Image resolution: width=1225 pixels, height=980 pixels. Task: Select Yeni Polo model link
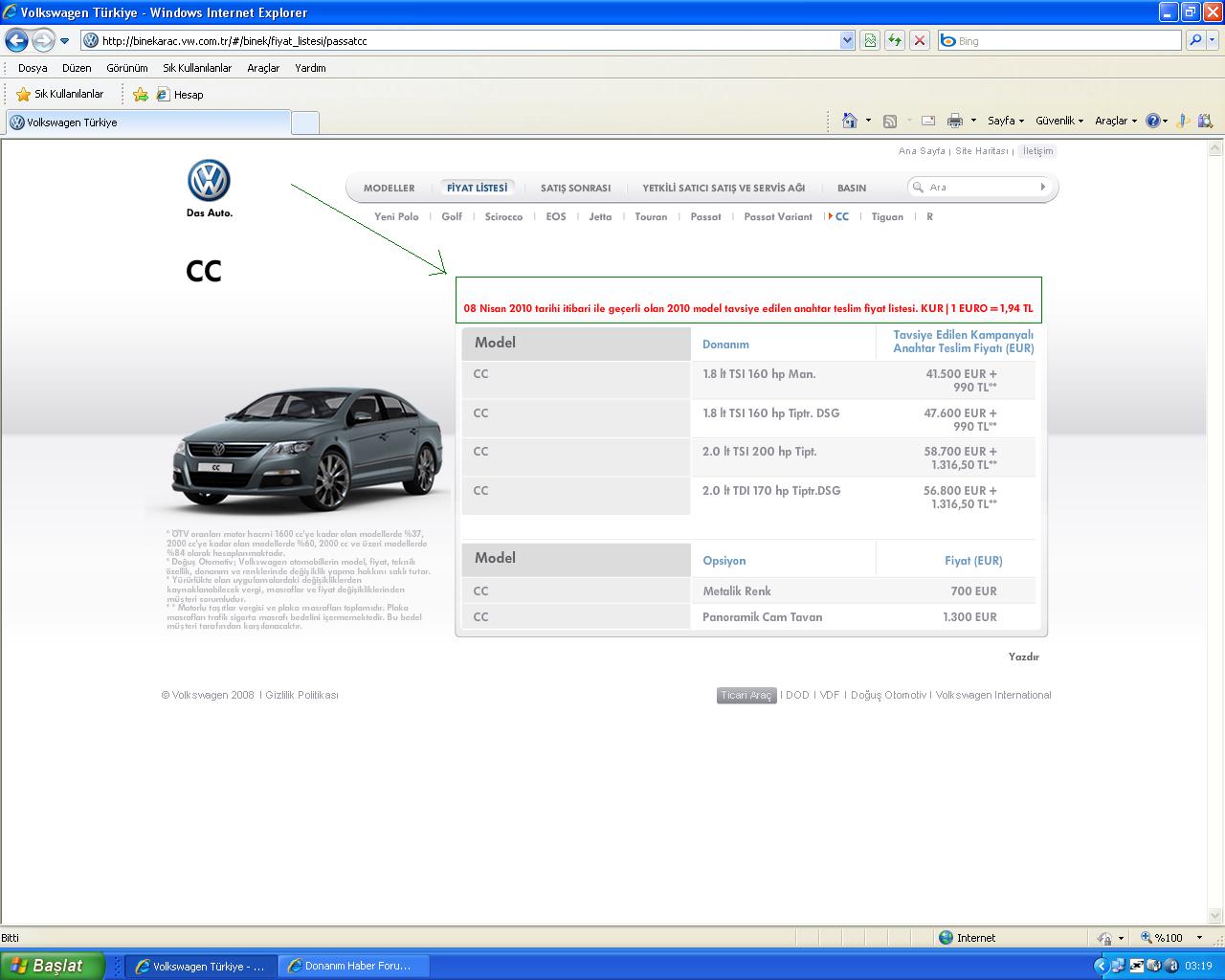(396, 217)
